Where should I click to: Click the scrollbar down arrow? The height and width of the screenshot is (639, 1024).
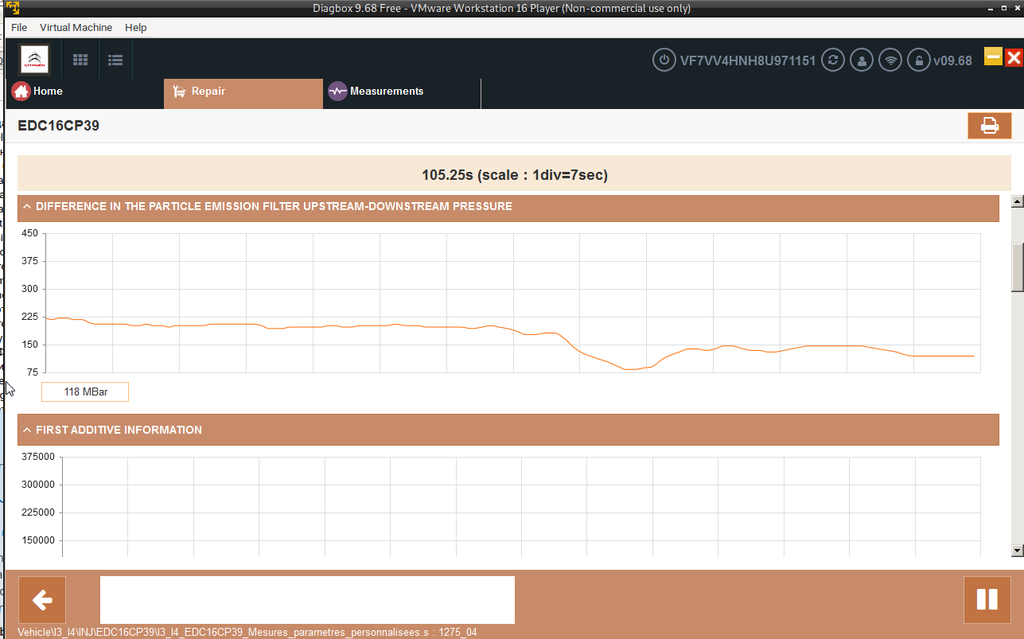click(x=1017, y=550)
